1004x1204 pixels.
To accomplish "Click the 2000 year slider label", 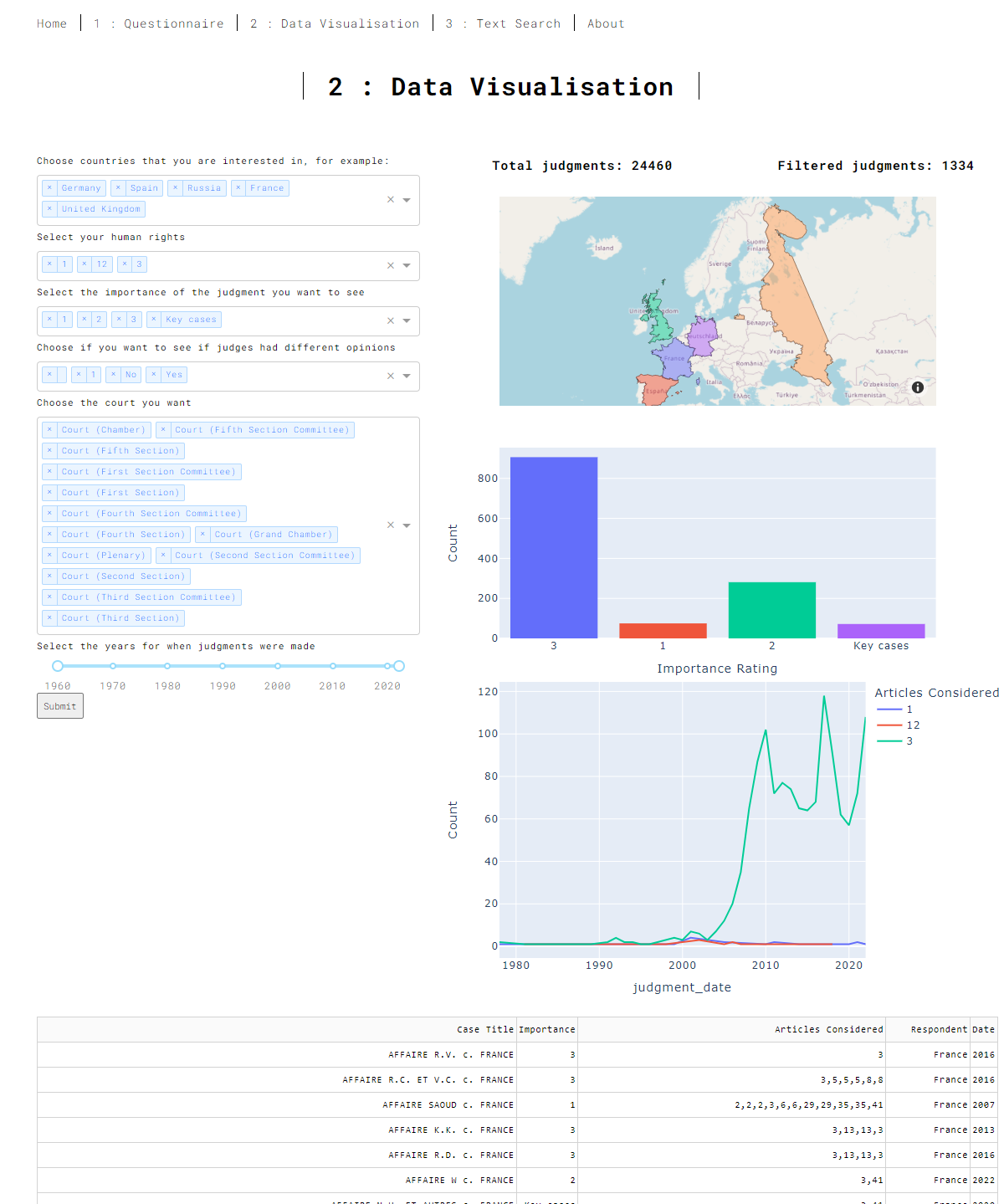I will click(x=278, y=686).
